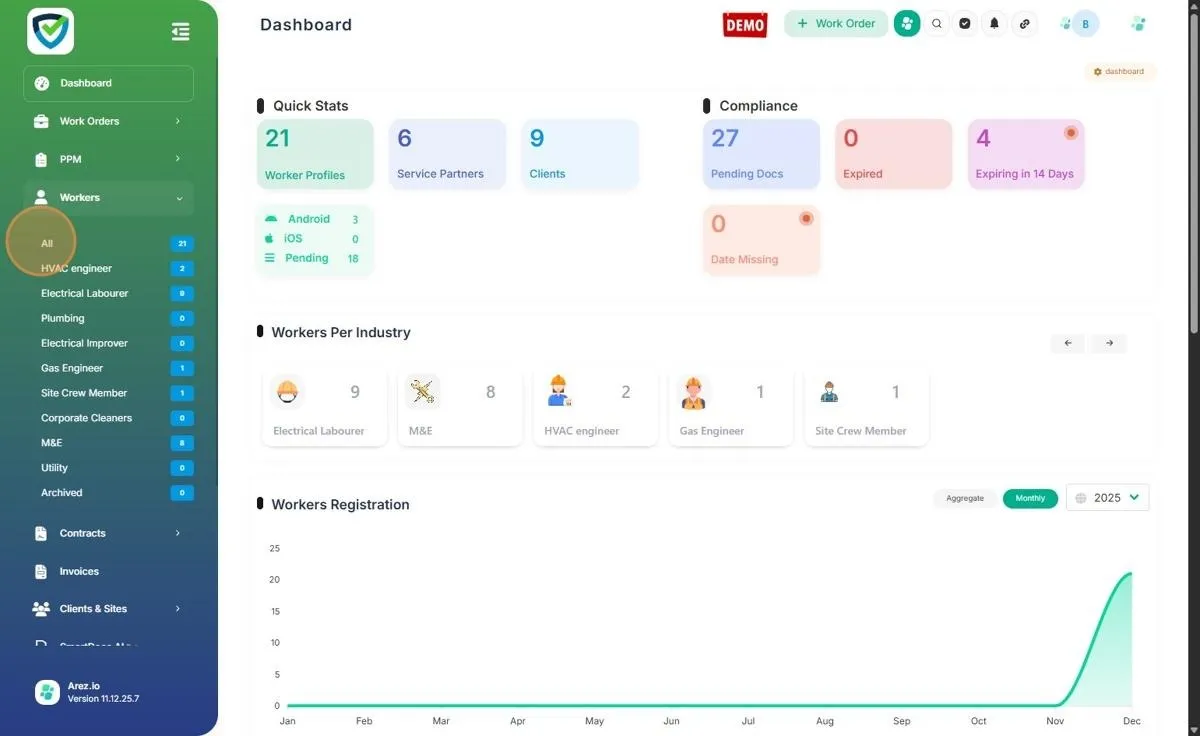The image size is (1200, 736).
Task: Select HVAC engineer under Workers
Action: (76, 268)
